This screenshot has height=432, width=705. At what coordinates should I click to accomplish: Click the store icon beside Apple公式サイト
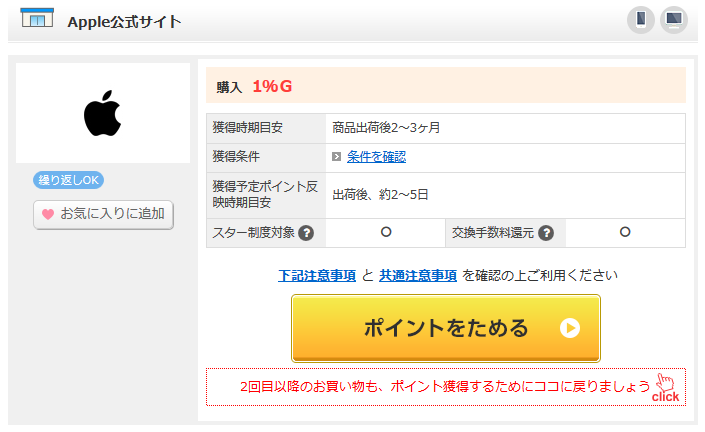pos(36,18)
